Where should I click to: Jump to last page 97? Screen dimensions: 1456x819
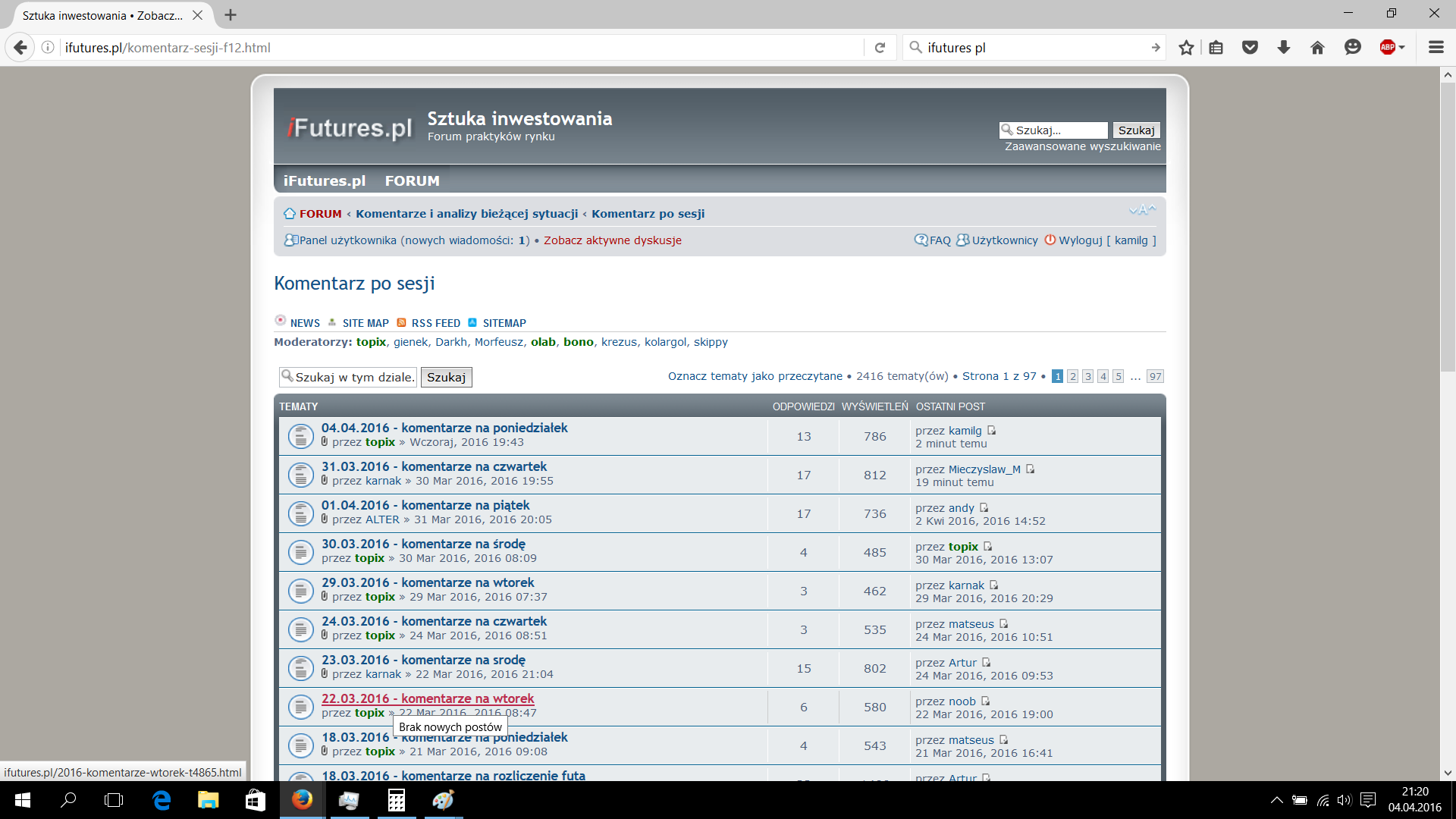(x=1154, y=376)
